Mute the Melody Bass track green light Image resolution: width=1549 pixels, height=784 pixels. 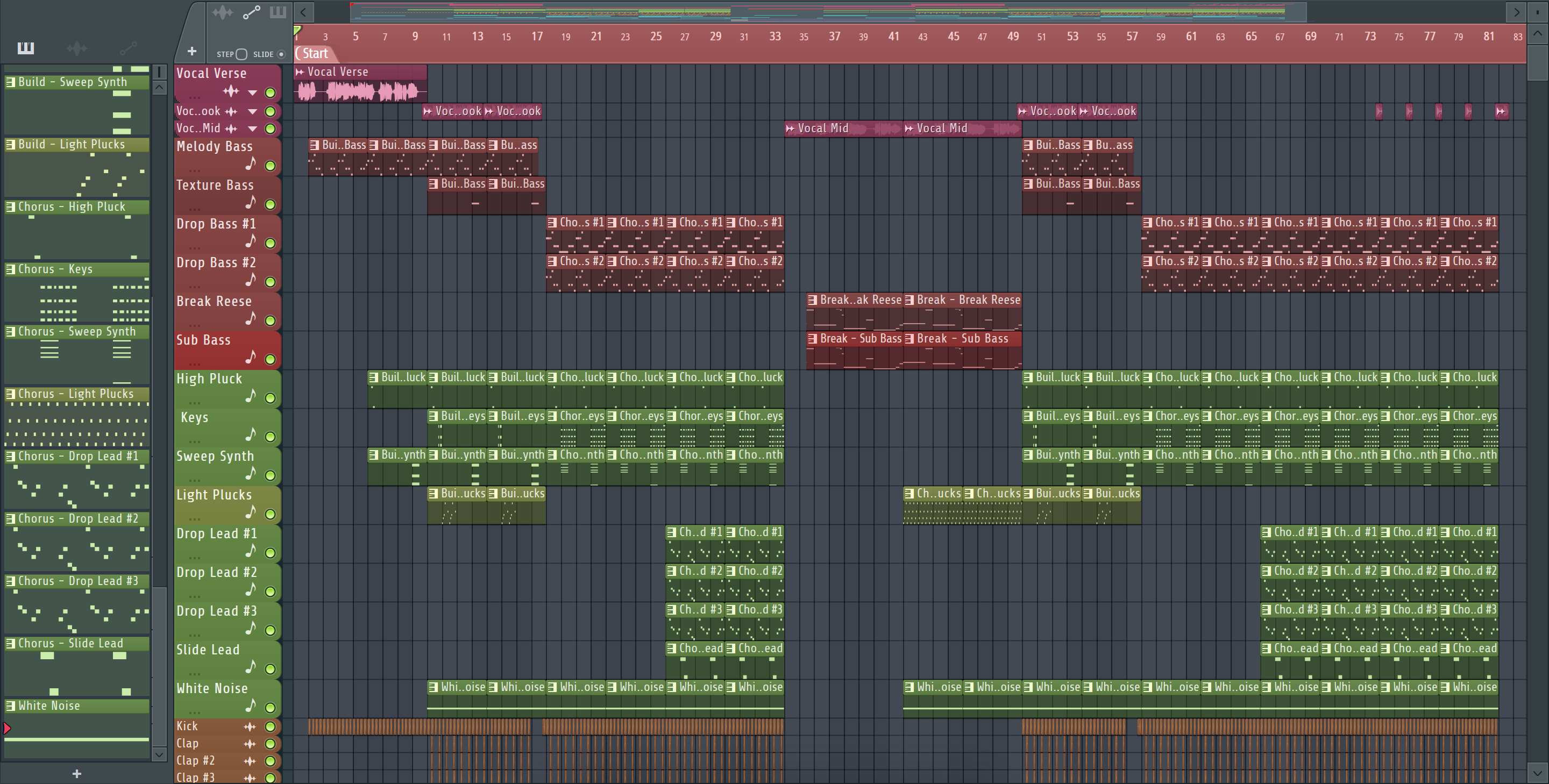point(271,166)
